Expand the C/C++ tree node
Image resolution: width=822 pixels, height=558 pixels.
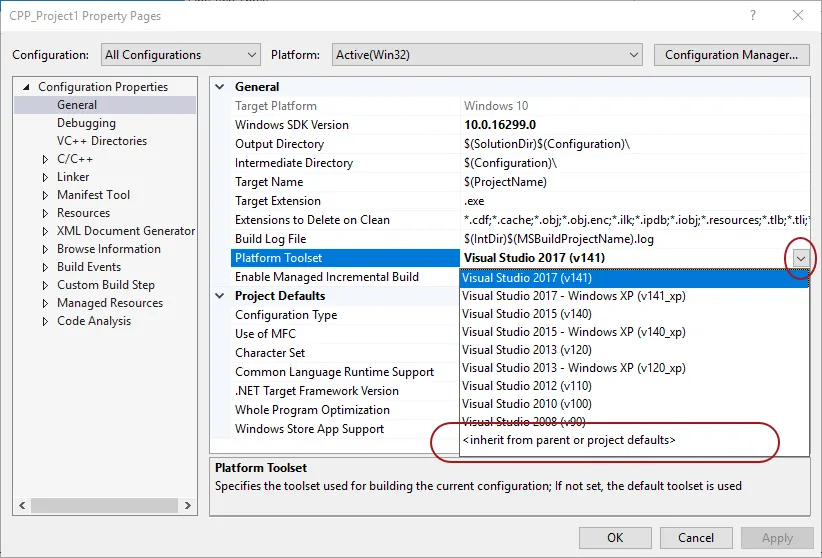[46, 159]
